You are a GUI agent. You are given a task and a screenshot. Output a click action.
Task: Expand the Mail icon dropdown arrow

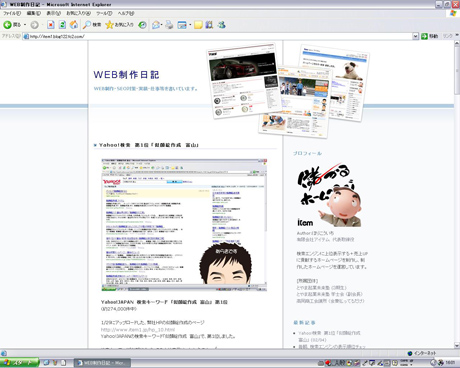pyautogui.click(x=162, y=25)
